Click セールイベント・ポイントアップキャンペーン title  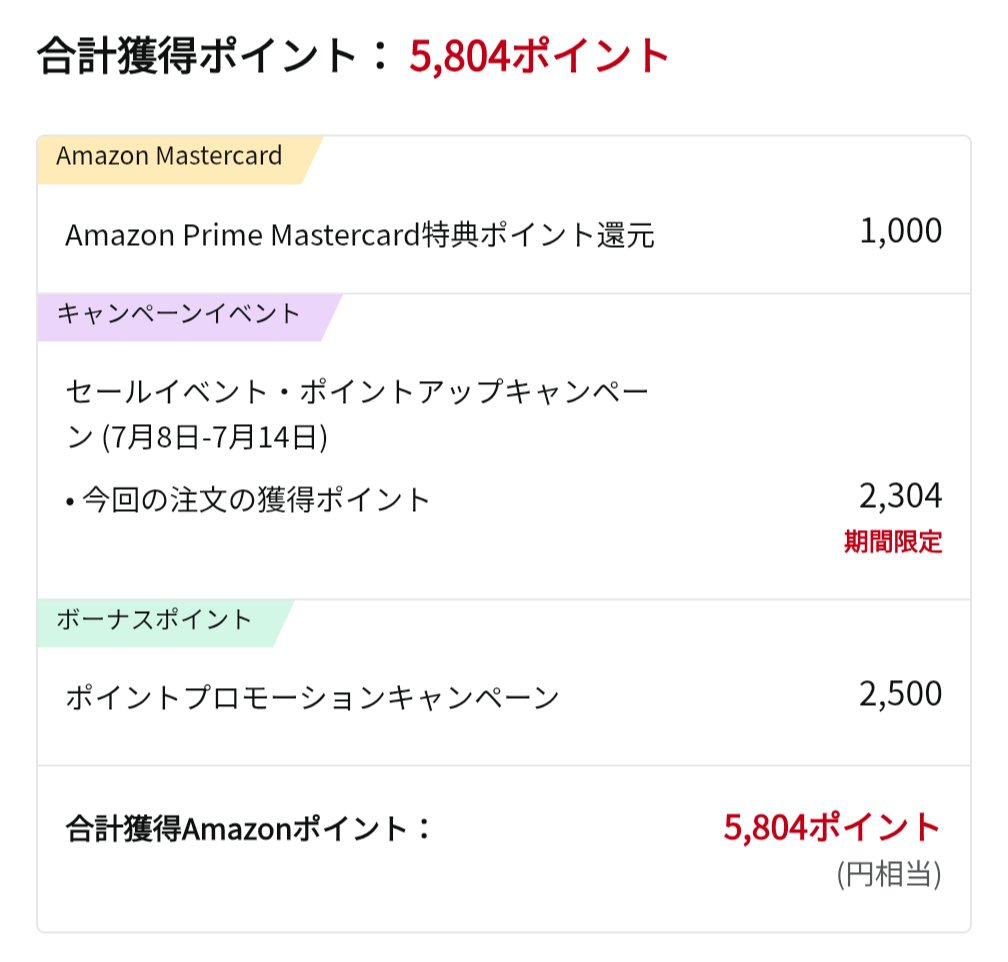357,413
